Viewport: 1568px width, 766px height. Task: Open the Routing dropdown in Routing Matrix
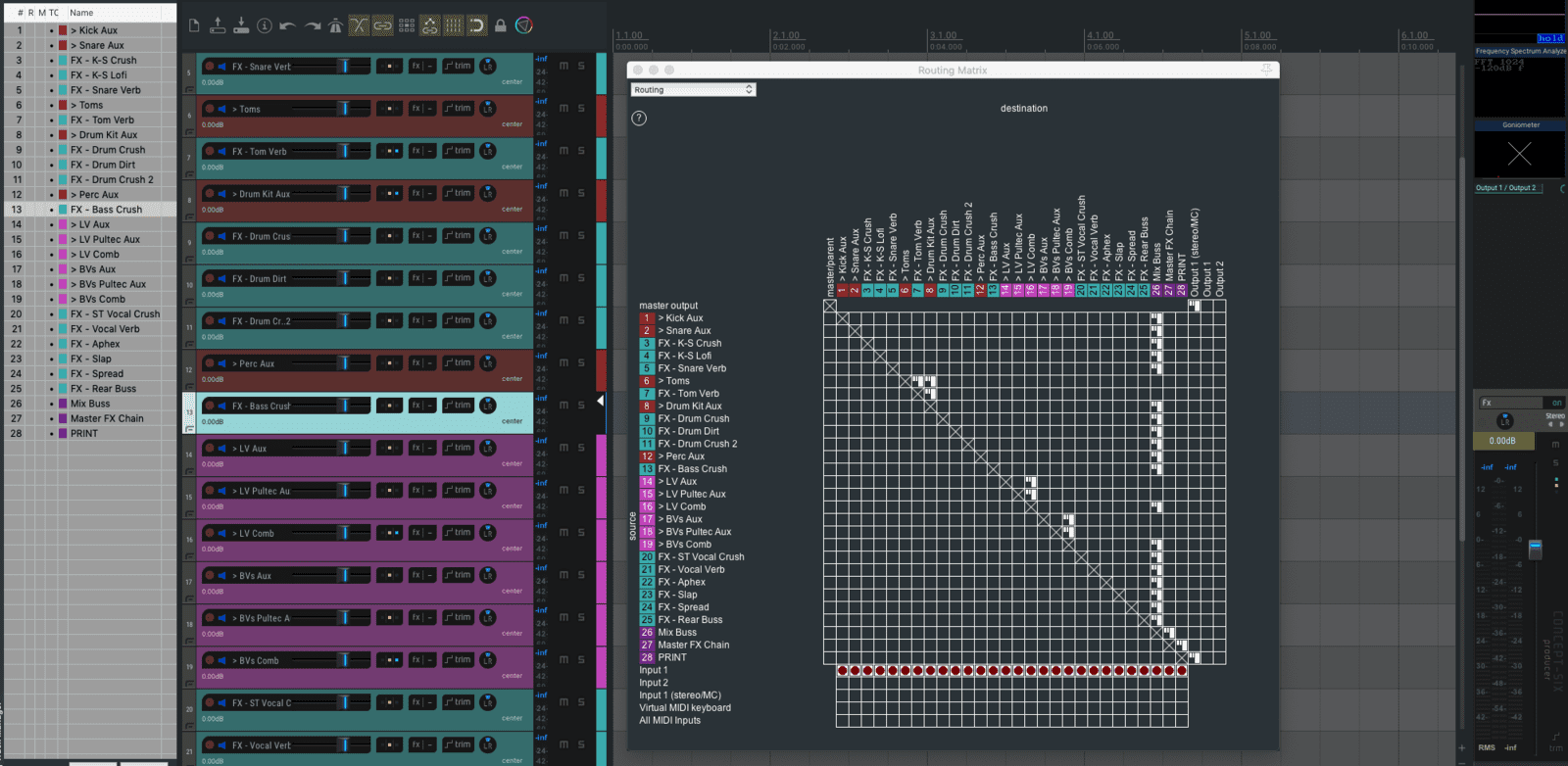[693, 89]
